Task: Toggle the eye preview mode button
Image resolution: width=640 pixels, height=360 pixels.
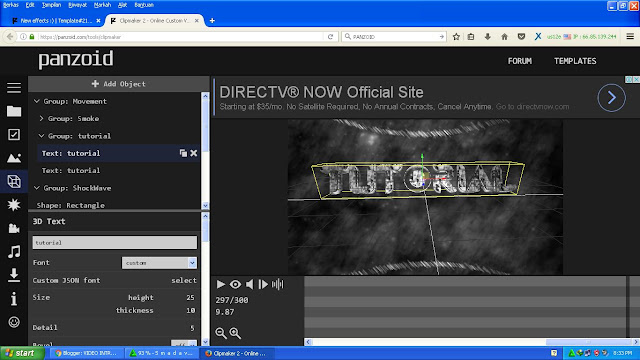Action: click(x=235, y=284)
